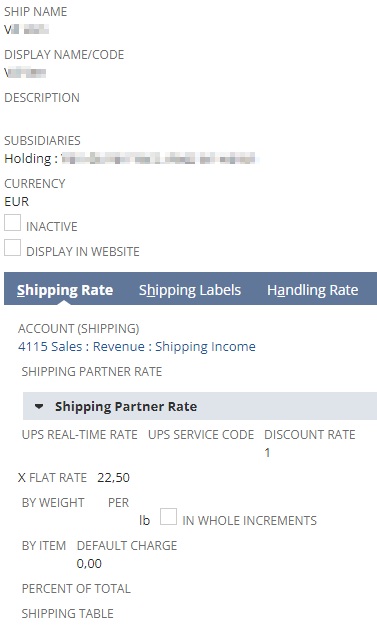This screenshot has height=634, width=377.
Task: Toggle the INACTIVE checkbox
Action: point(13,223)
